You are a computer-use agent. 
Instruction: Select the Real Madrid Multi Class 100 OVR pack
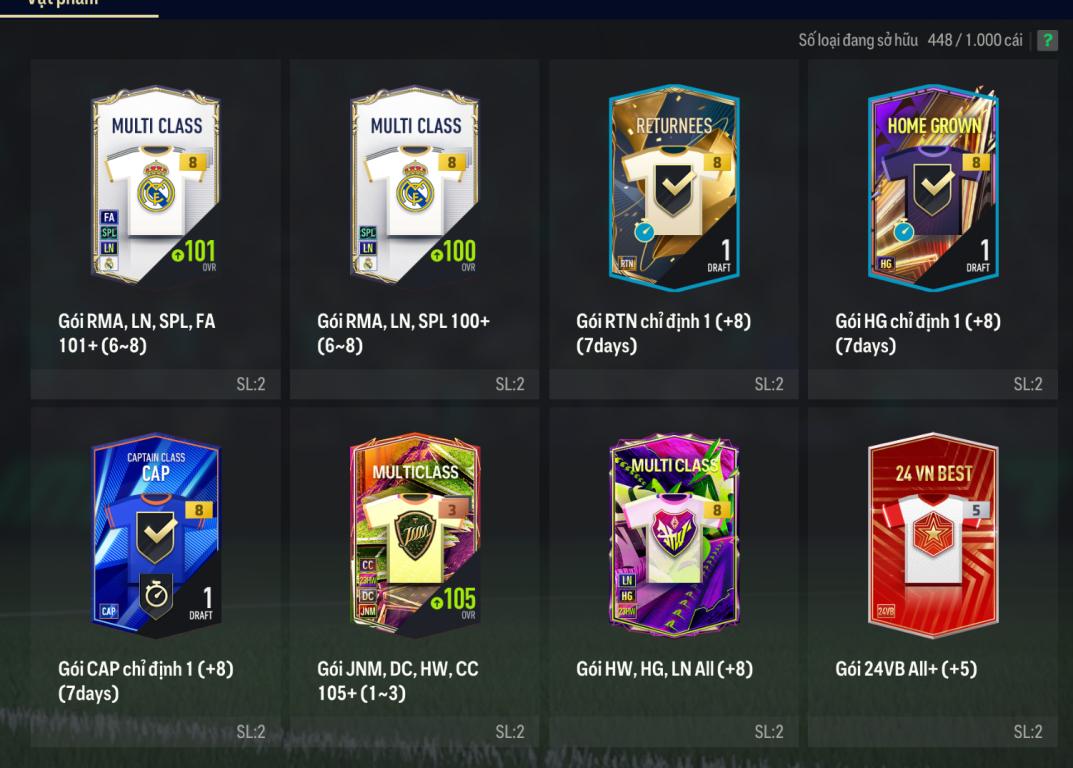(x=415, y=183)
